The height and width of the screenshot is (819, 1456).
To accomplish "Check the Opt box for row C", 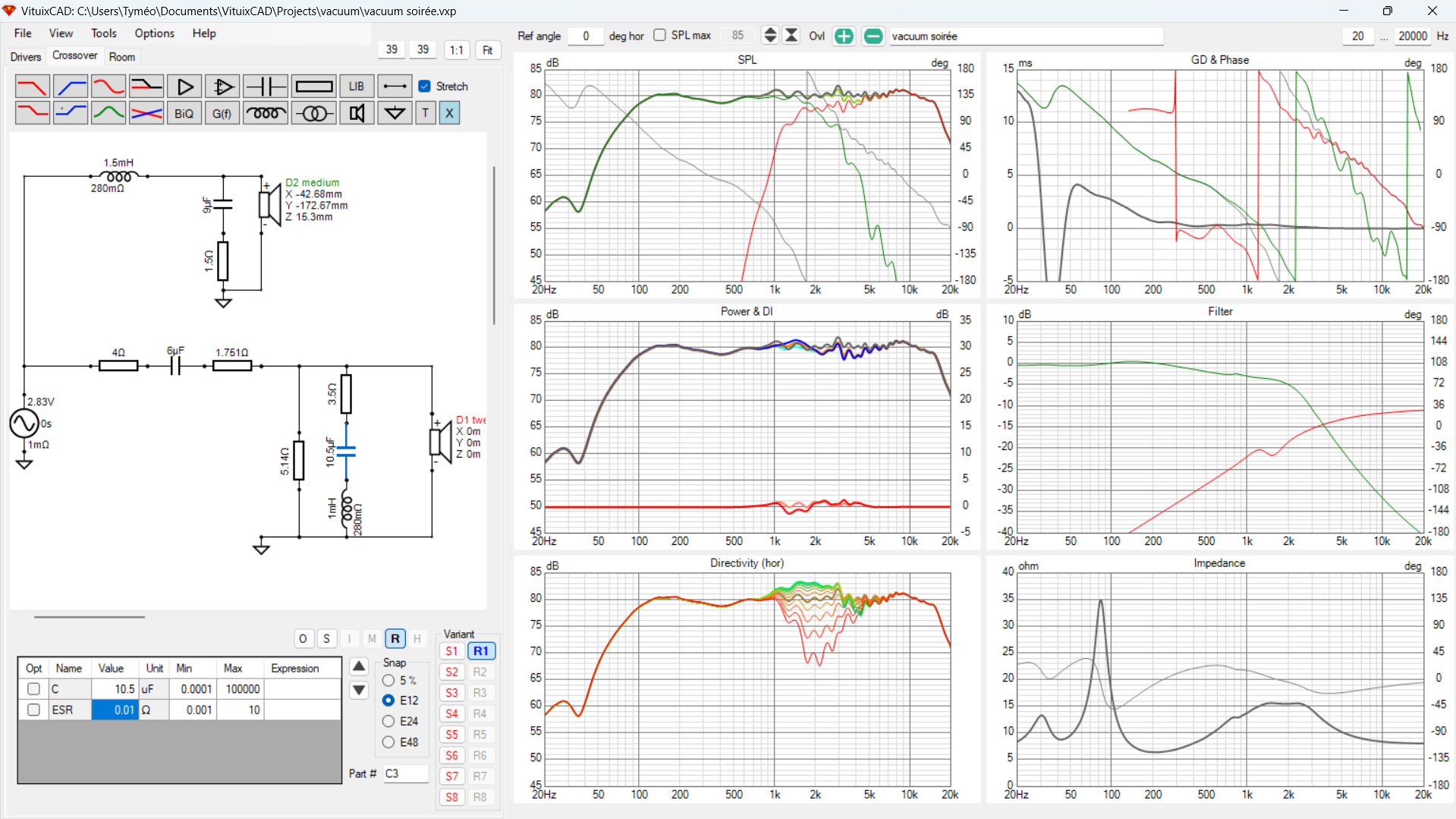I will point(33,689).
